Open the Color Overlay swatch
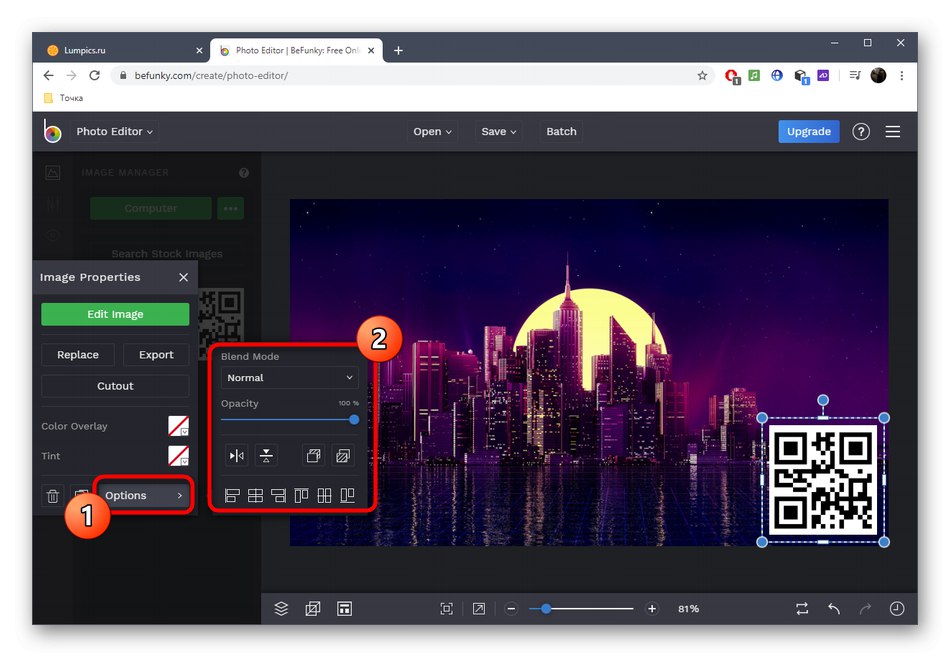Image resolution: width=950 pixels, height=657 pixels. (178, 426)
